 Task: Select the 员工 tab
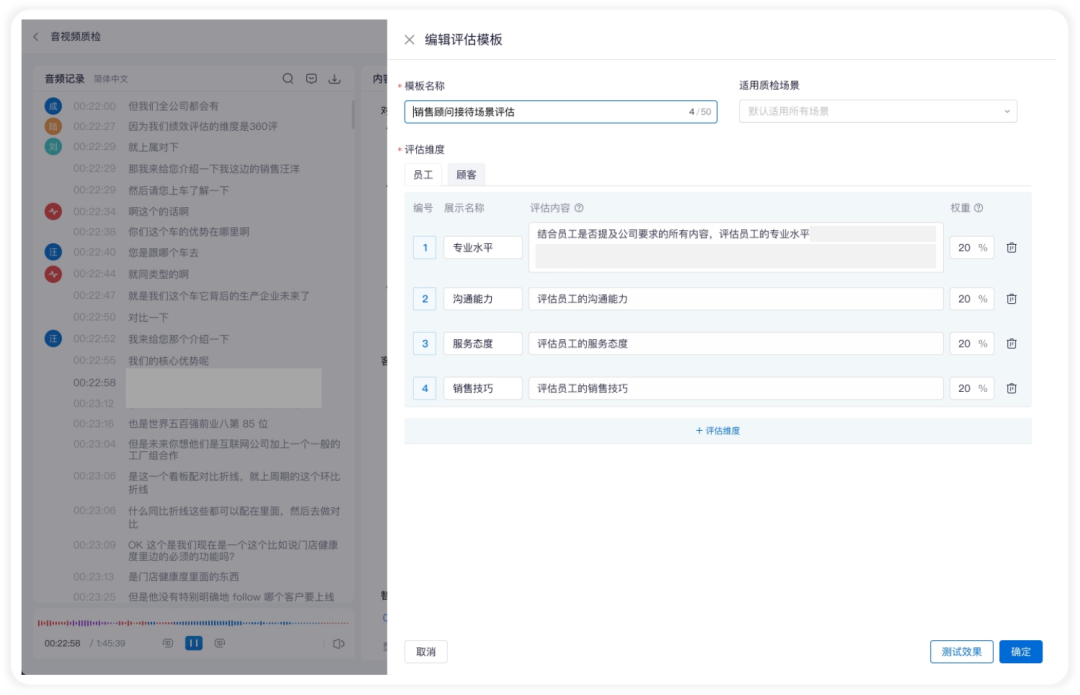423,175
